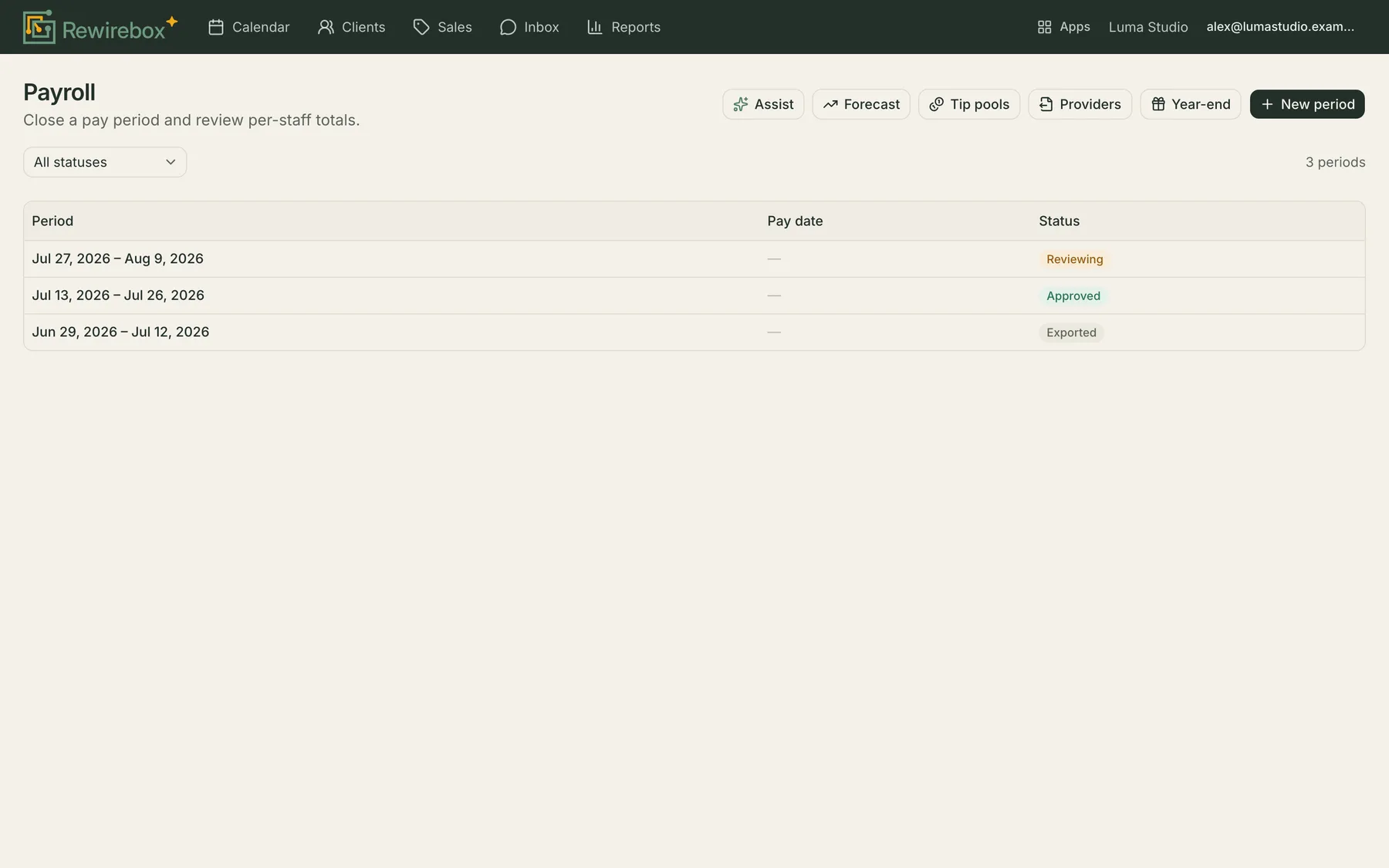Click the gift icon on Year-end
Image resolution: width=1389 pixels, height=868 pixels.
[1158, 104]
